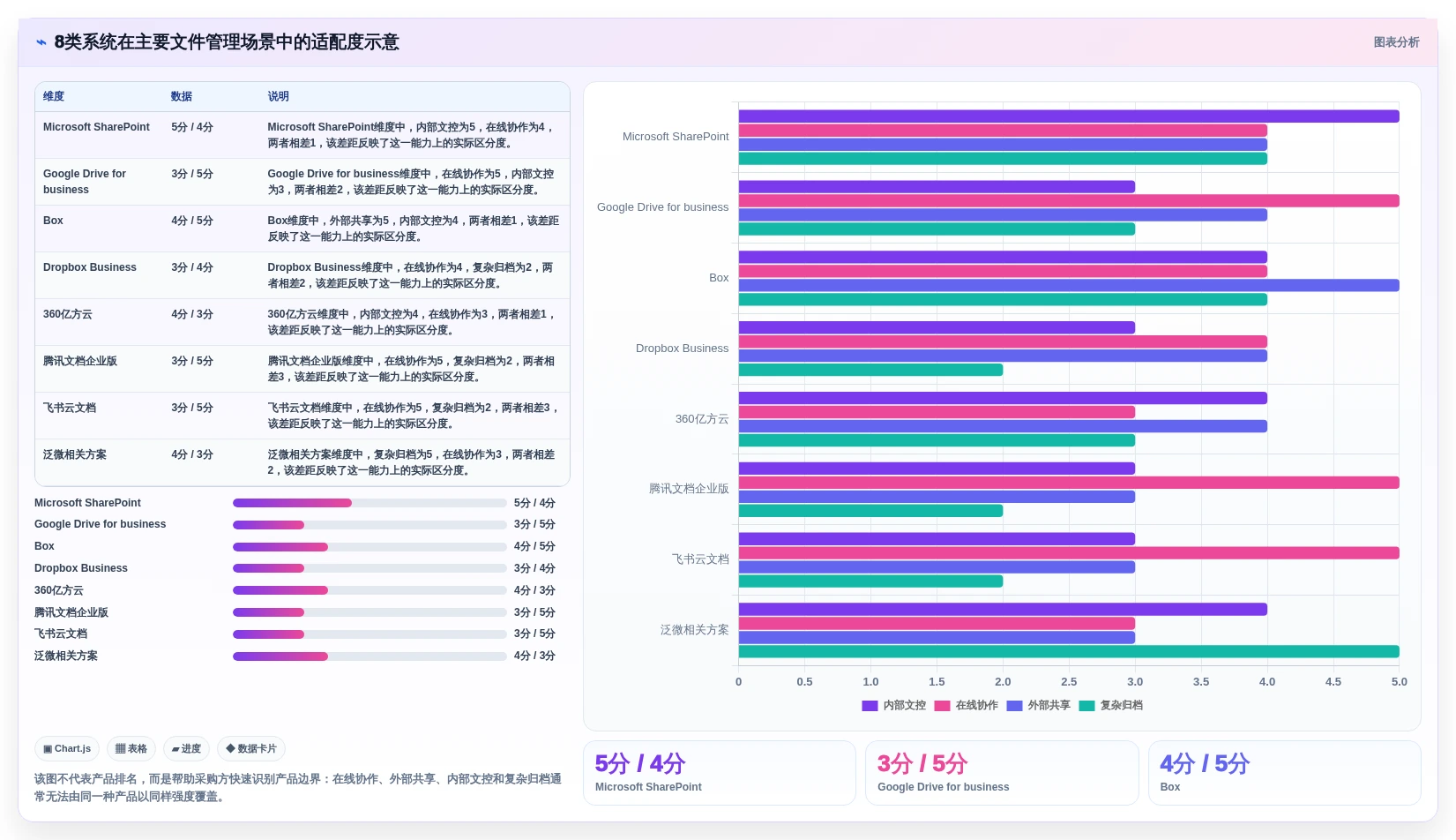
Task: Toggle 在线协作 legend pink swatch
Action: (942, 706)
